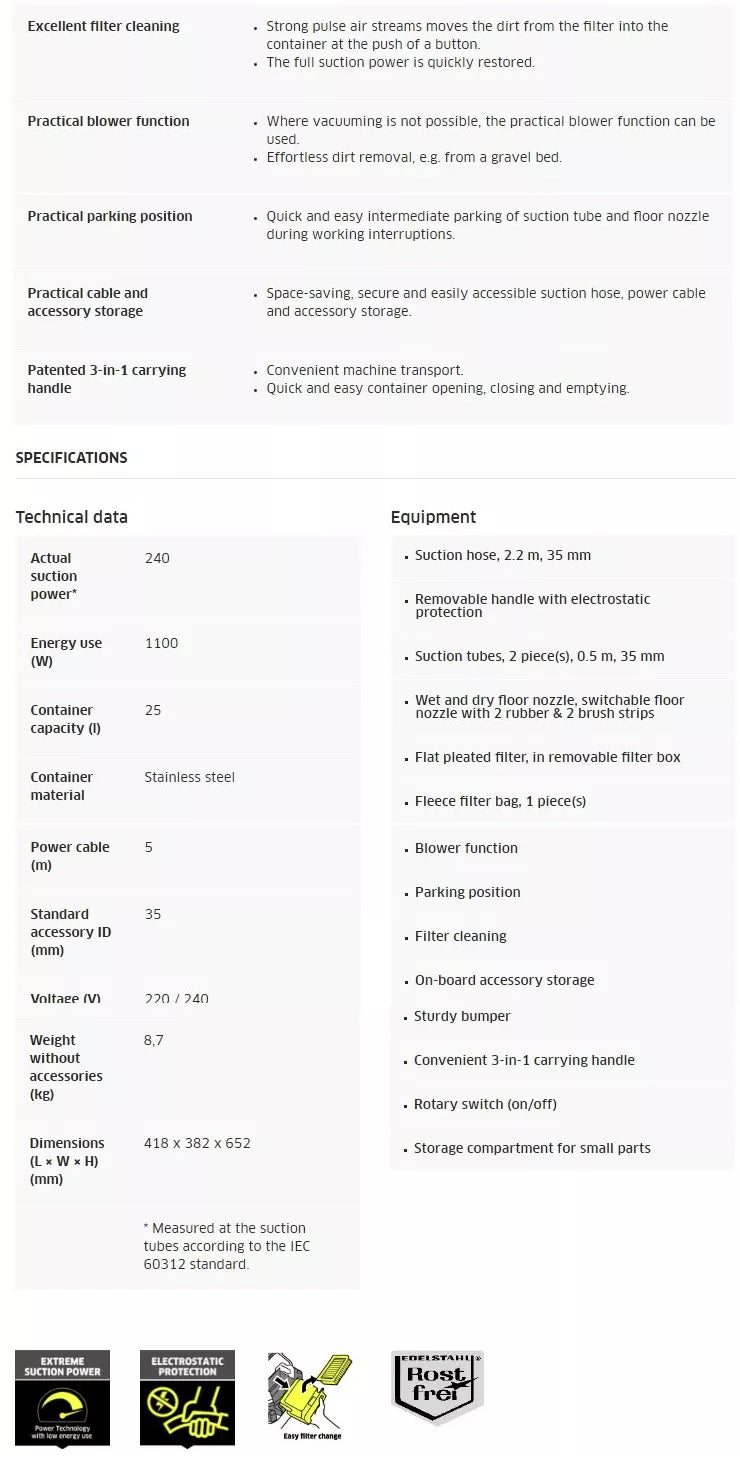Viewport: 740px width, 1474px height.
Task: Click the Technical data heading
Action: tap(71, 517)
